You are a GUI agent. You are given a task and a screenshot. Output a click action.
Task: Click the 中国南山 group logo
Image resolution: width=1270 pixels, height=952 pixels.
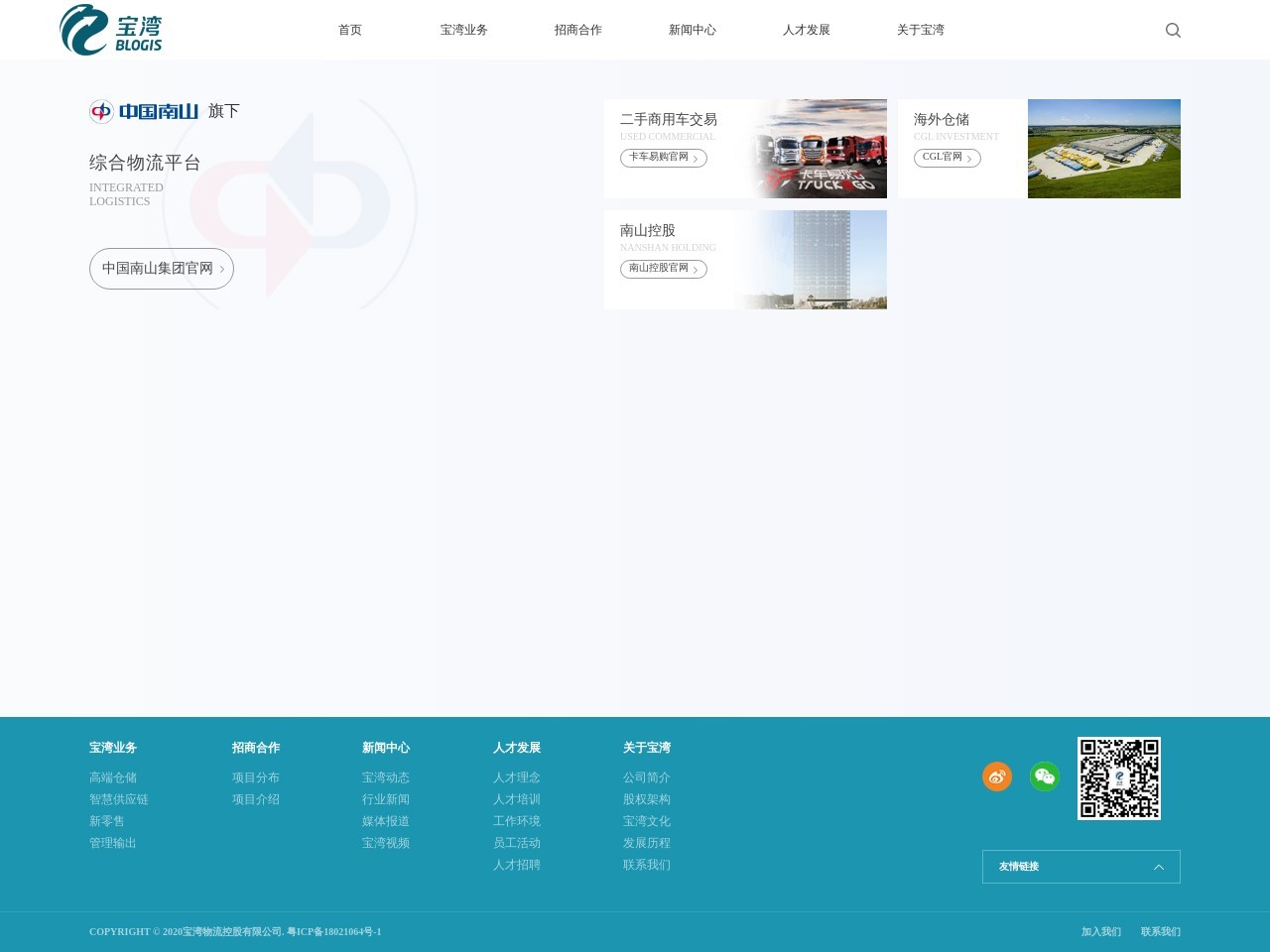tap(144, 111)
